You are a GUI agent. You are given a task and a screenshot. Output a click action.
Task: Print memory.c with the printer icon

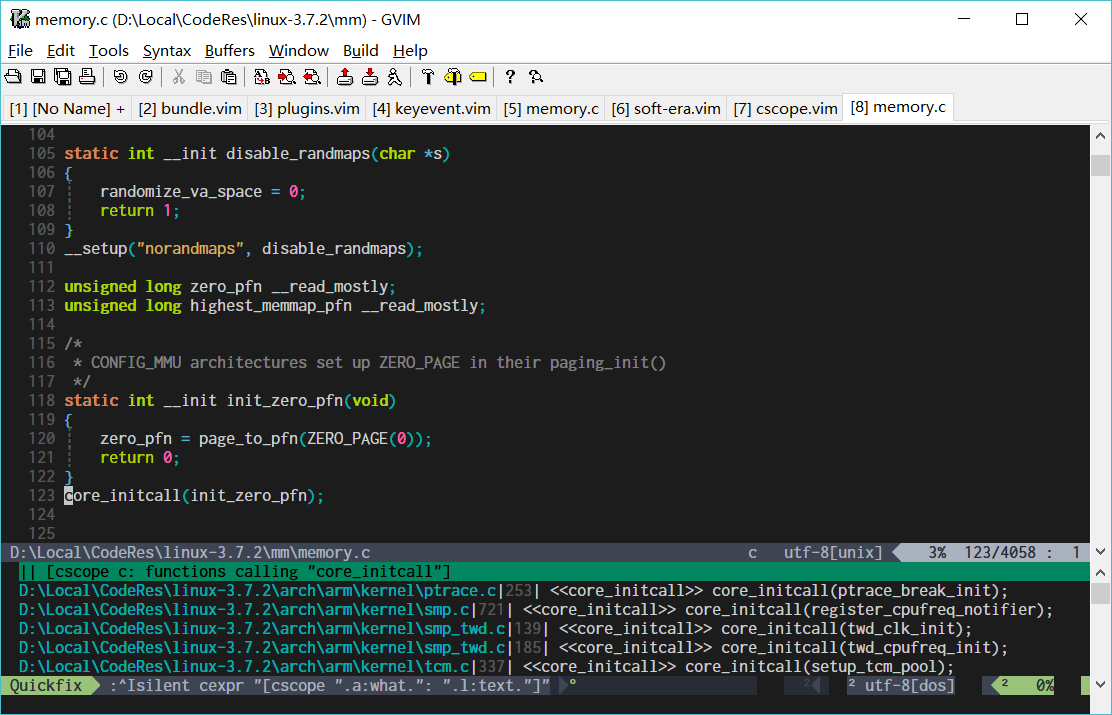(87, 76)
